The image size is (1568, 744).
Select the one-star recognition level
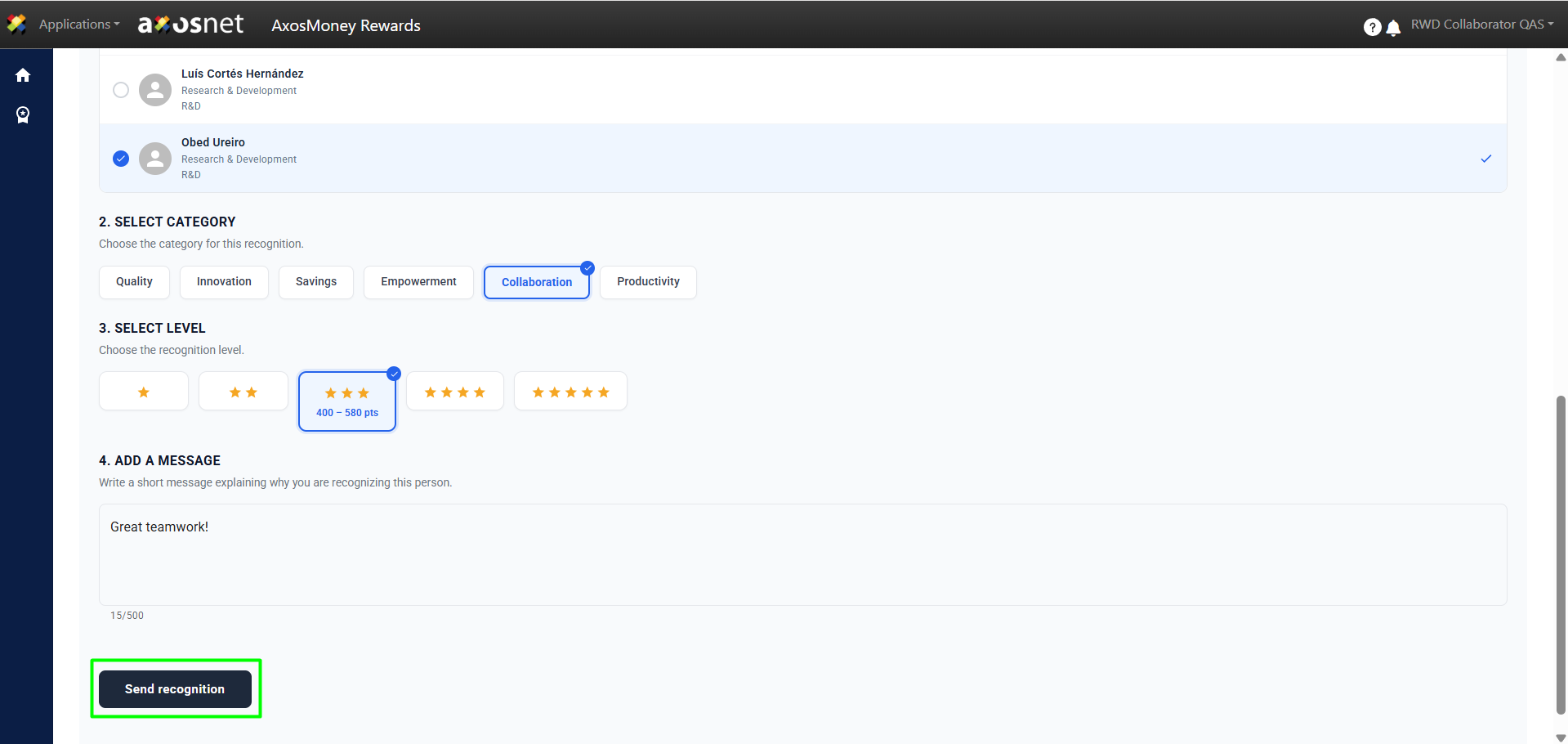pos(144,392)
